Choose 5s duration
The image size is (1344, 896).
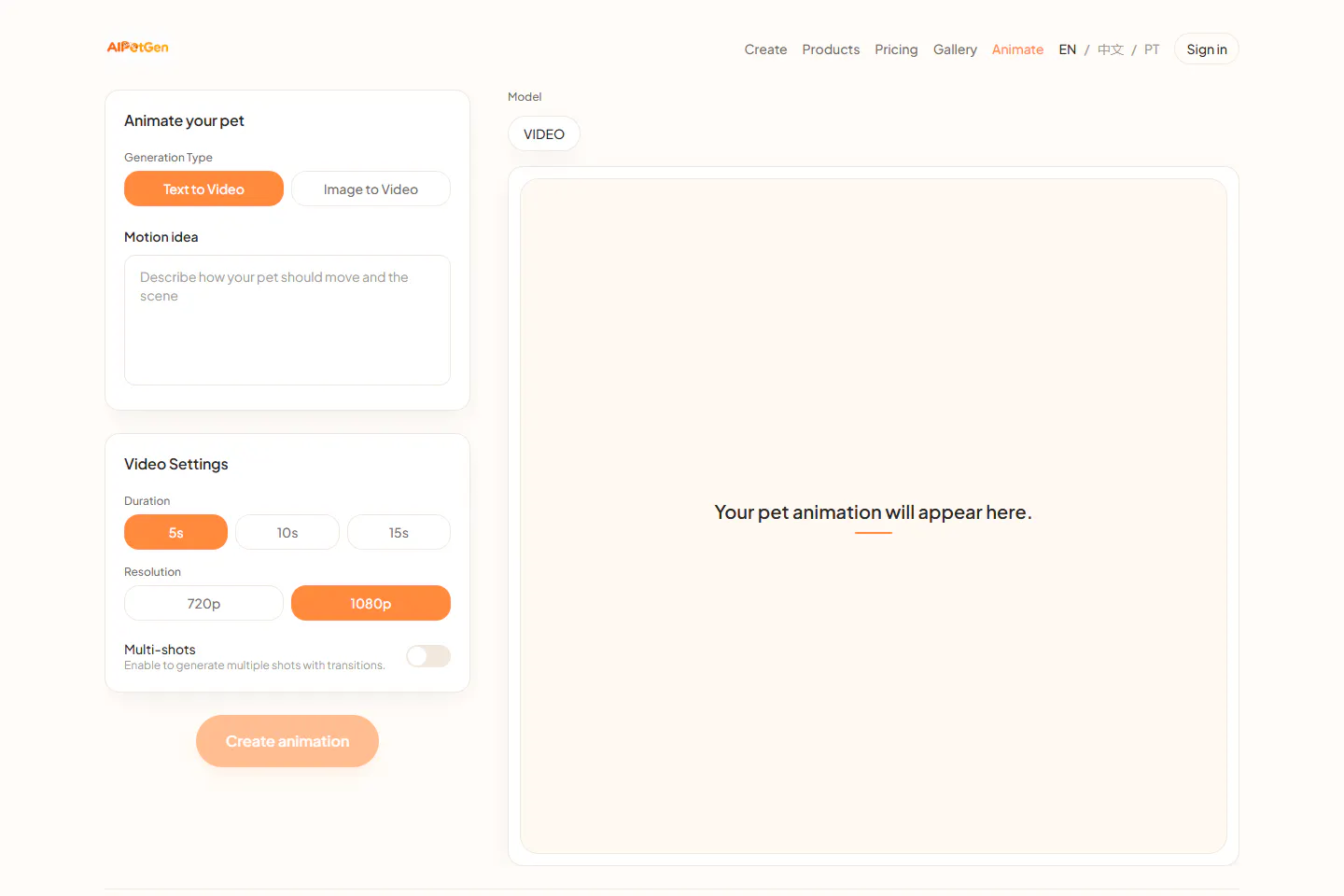[x=175, y=532]
